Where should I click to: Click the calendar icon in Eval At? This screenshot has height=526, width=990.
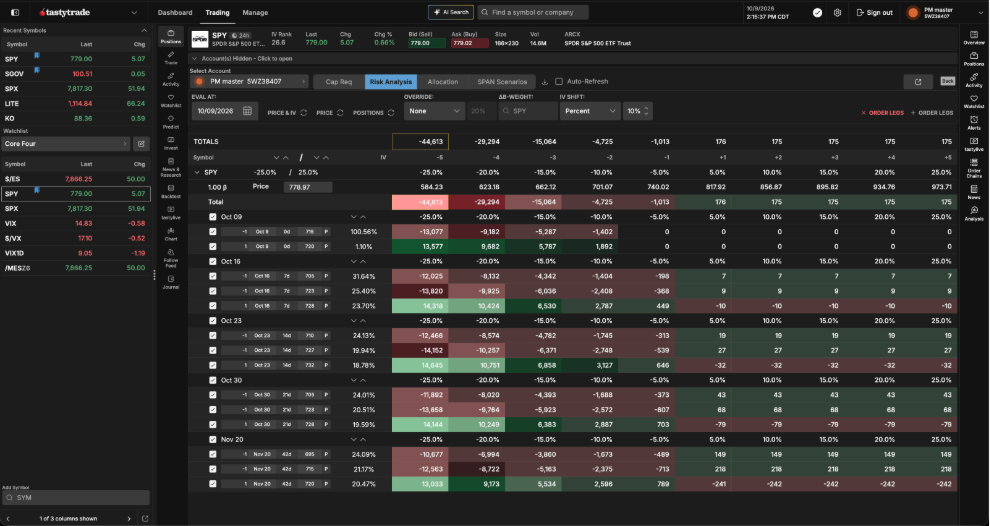tap(247, 111)
